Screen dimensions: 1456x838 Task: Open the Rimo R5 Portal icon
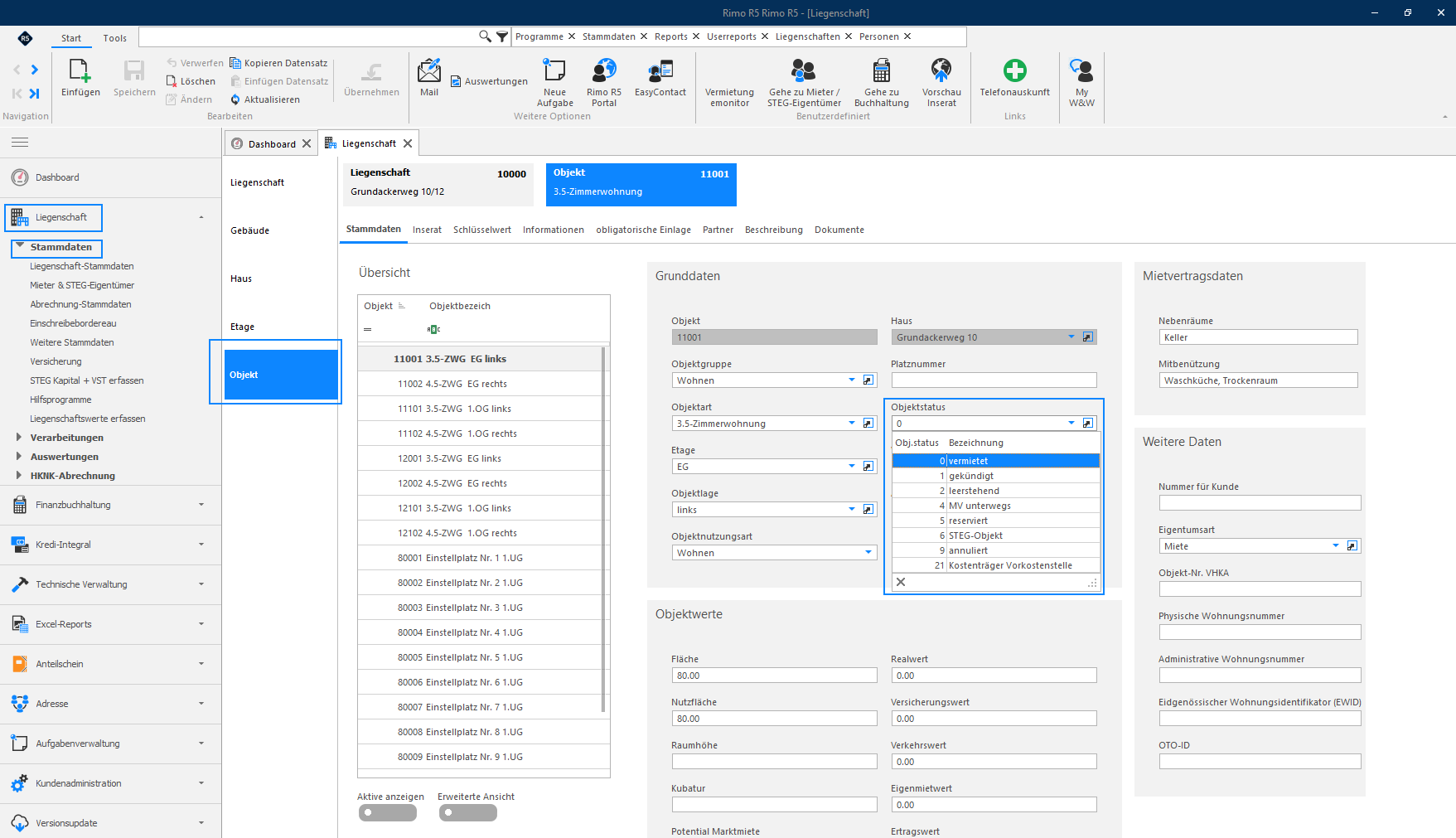coord(604,70)
